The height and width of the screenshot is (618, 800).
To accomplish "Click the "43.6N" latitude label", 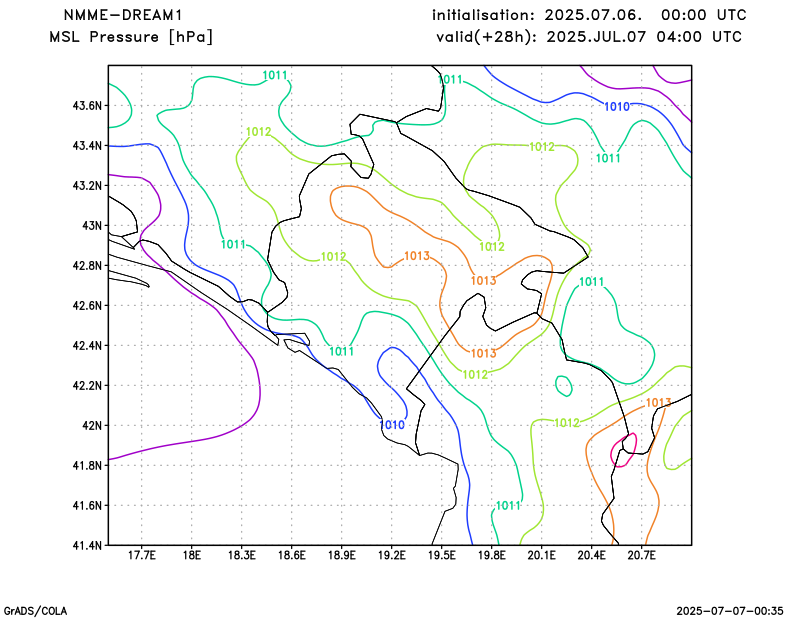I will (x=87, y=106).
